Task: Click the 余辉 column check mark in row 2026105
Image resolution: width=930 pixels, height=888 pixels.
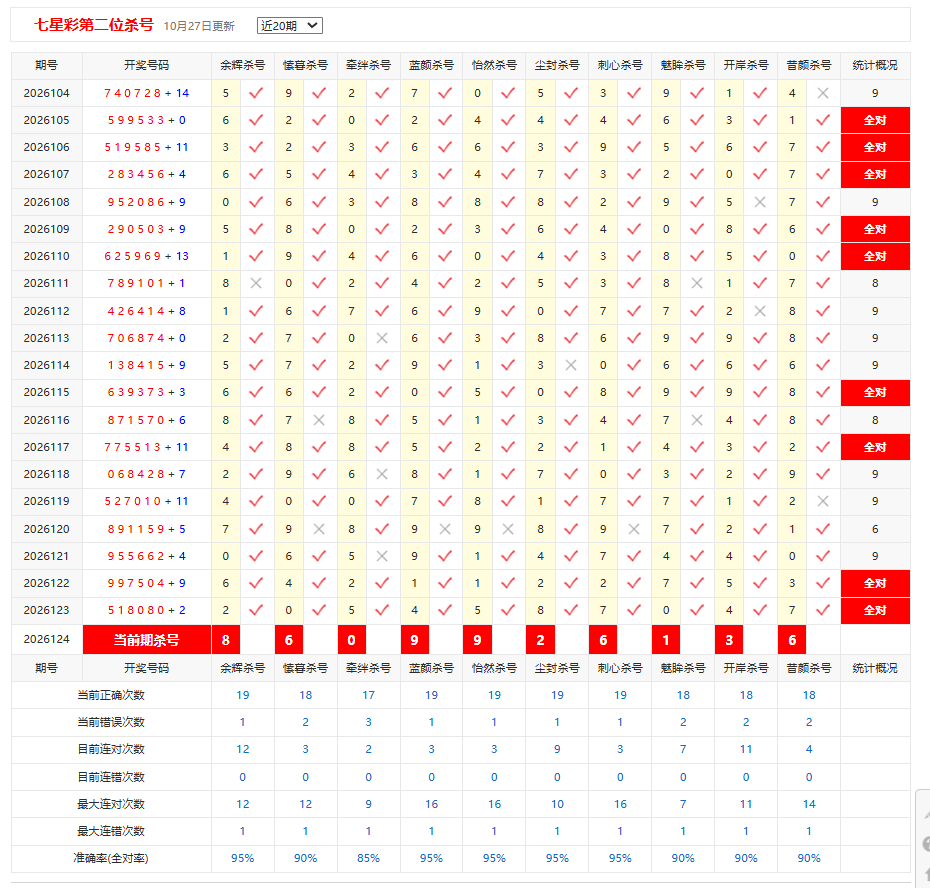Action: pyautogui.click(x=256, y=120)
